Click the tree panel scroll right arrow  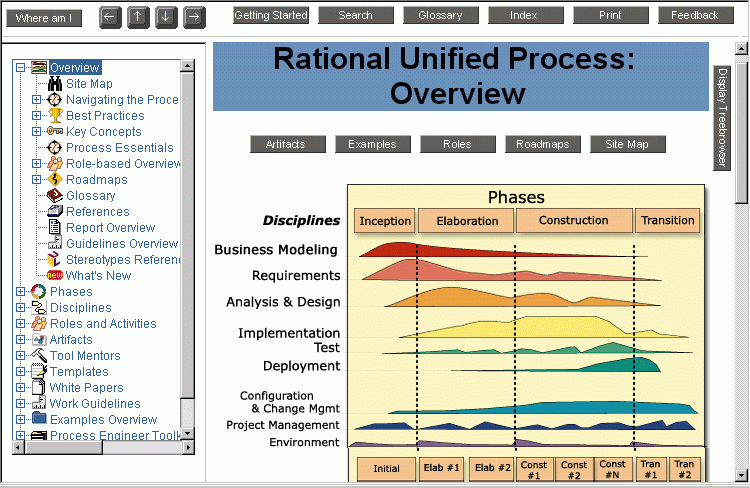[188, 448]
